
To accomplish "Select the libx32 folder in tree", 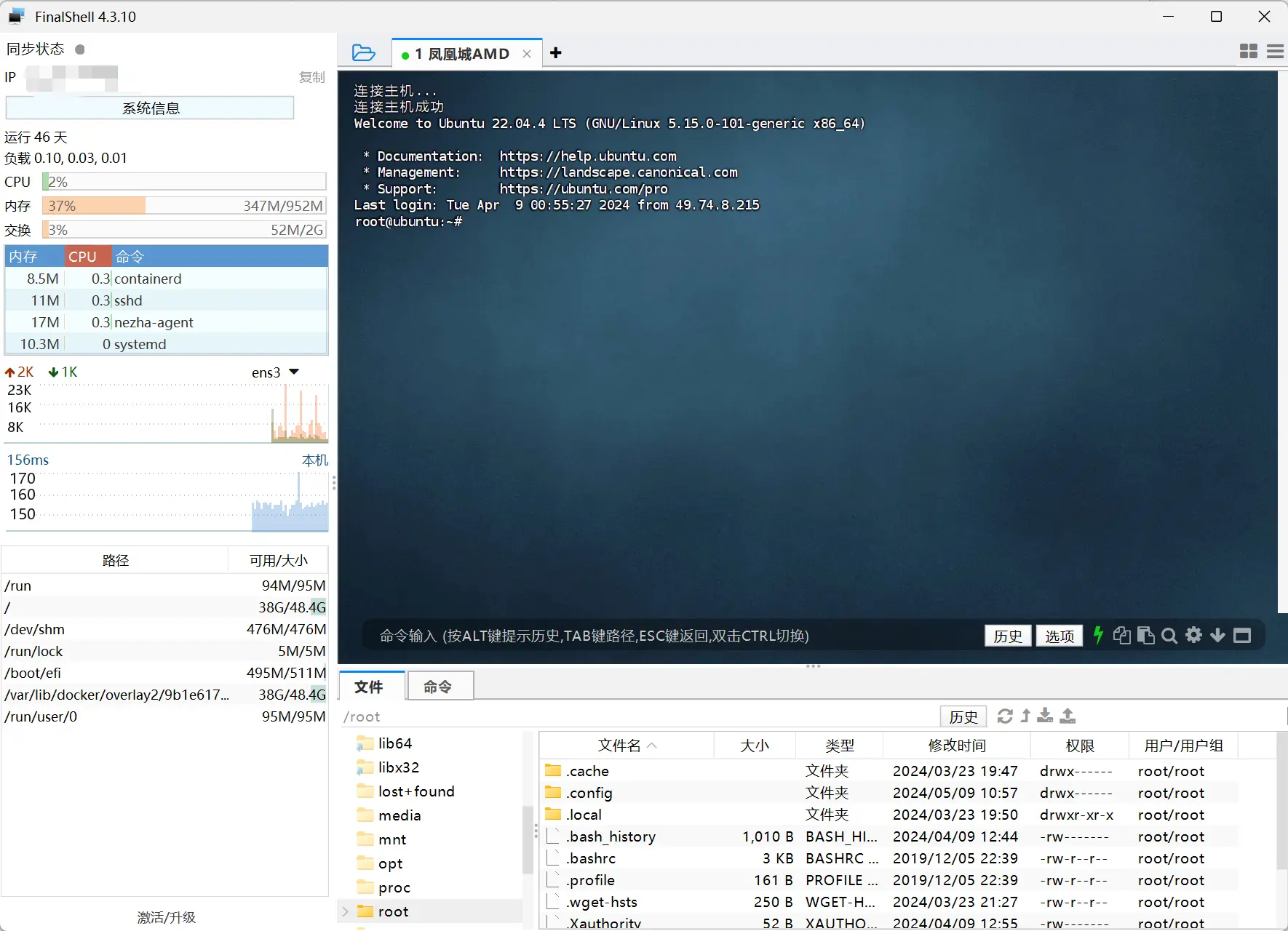I will 399,767.
